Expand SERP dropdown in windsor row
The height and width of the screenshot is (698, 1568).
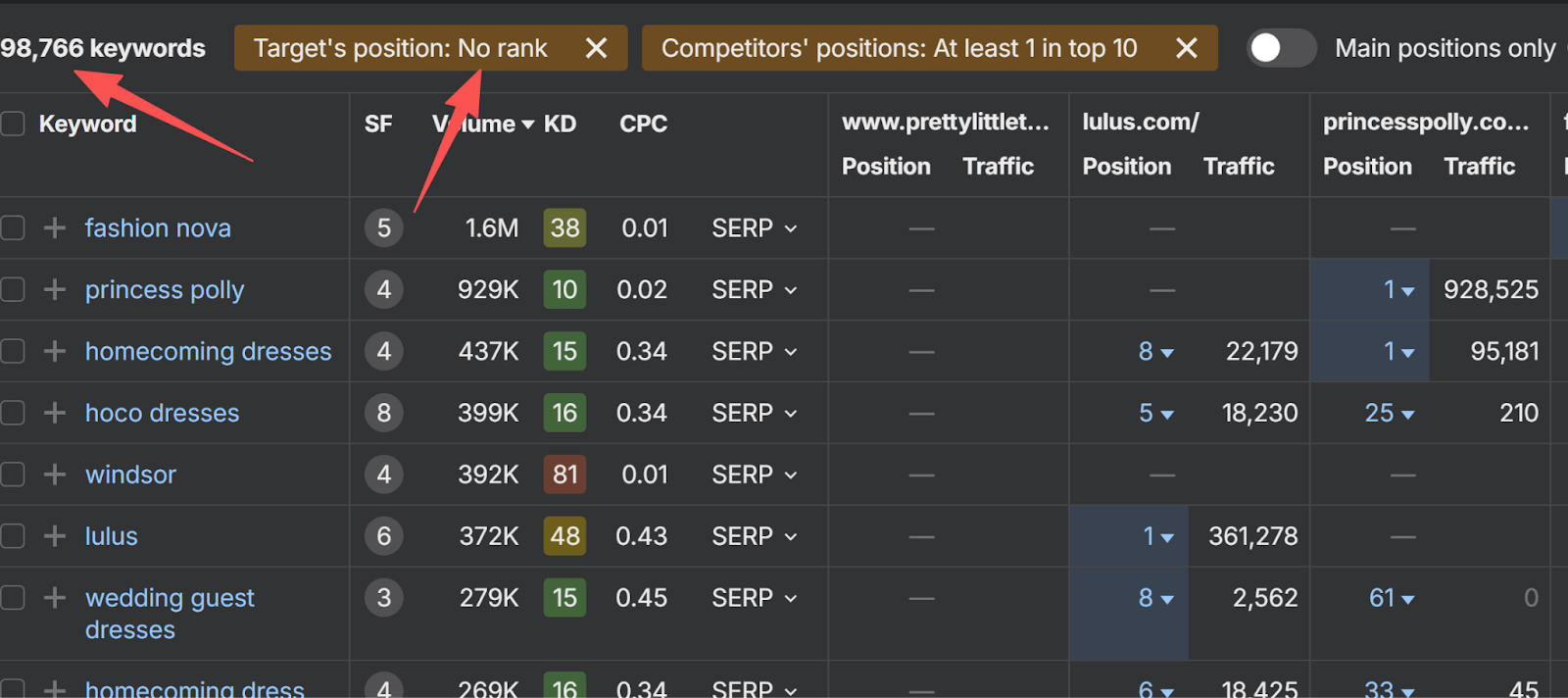click(x=754, y=474)
